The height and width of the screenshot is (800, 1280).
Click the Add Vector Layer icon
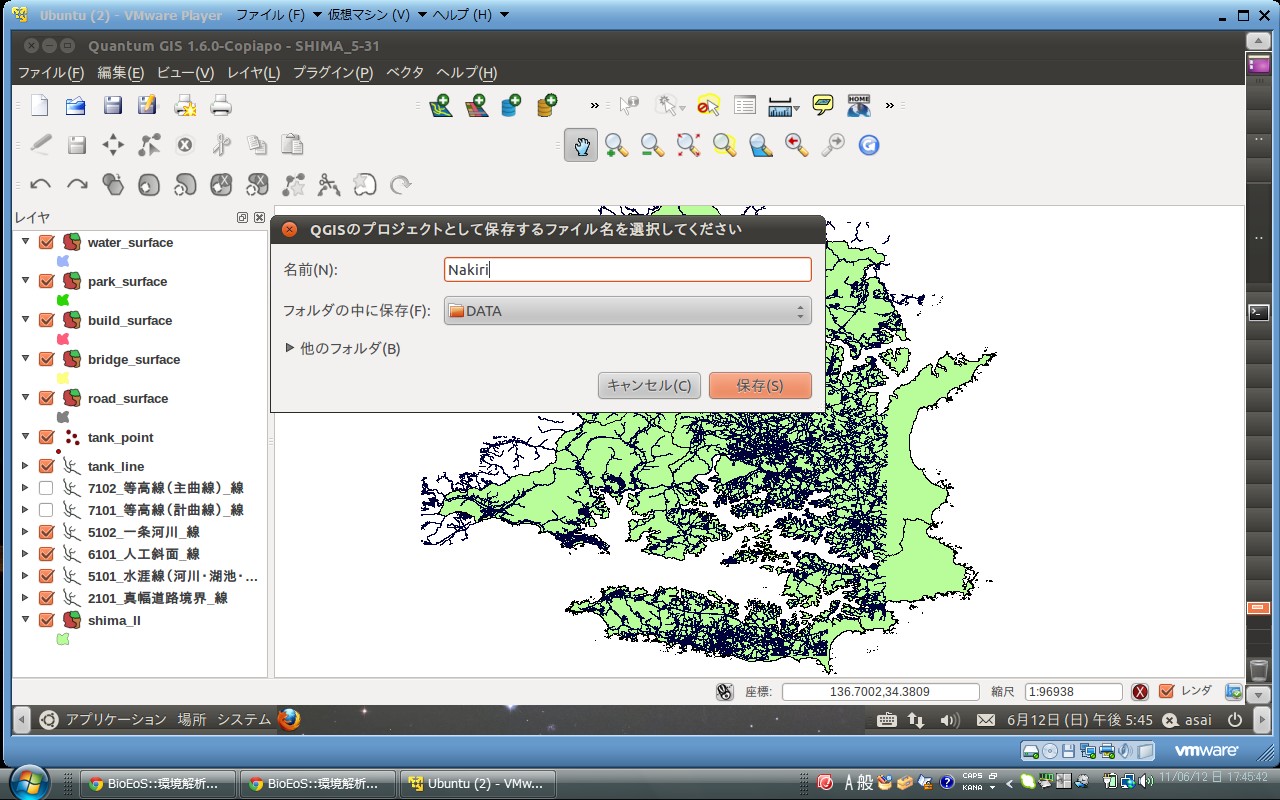(441, 105)
